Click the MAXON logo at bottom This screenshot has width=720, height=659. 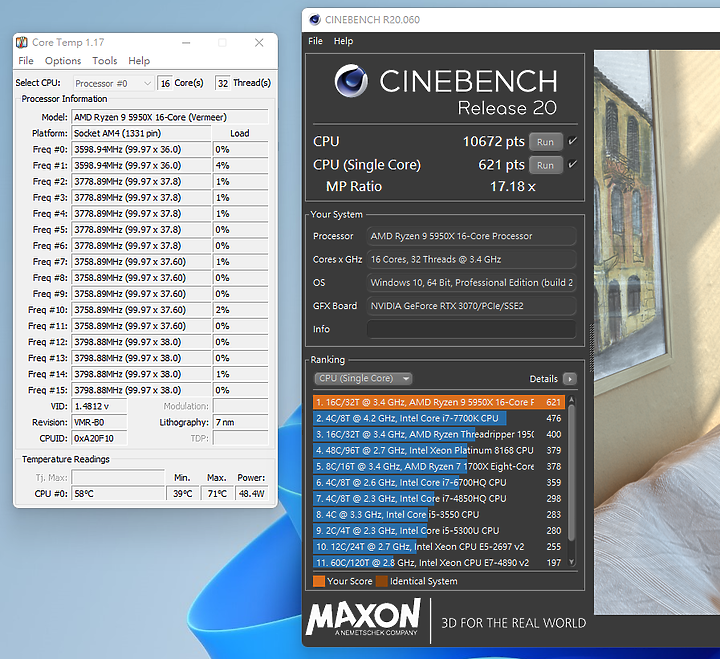tap(363, 616)
